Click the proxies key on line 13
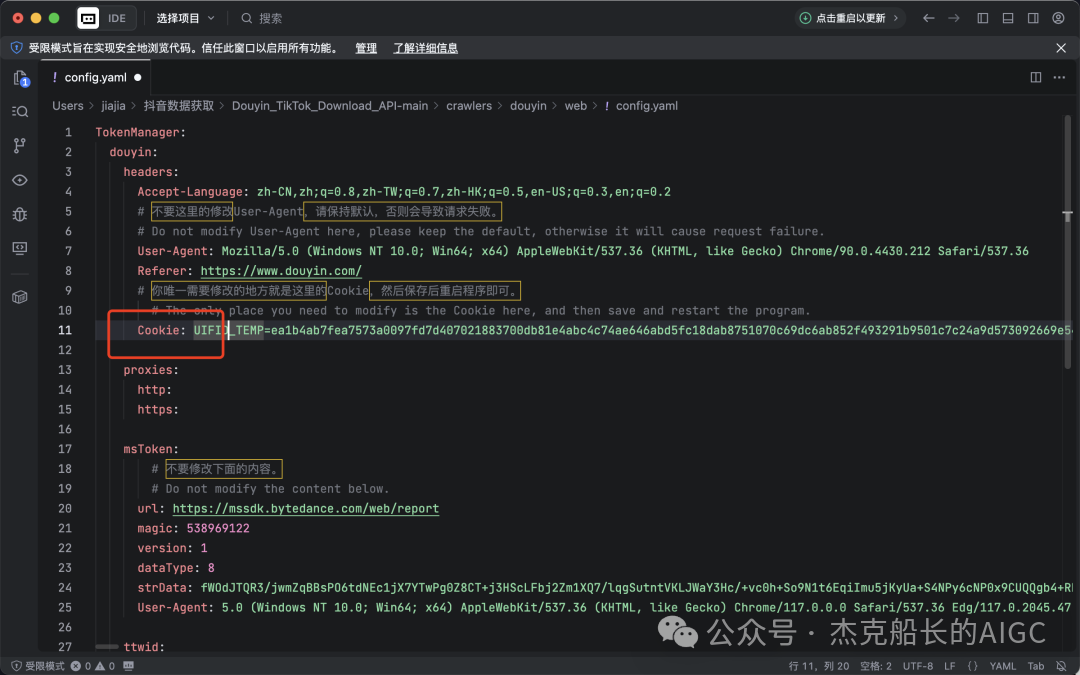 tap(148, 370)
